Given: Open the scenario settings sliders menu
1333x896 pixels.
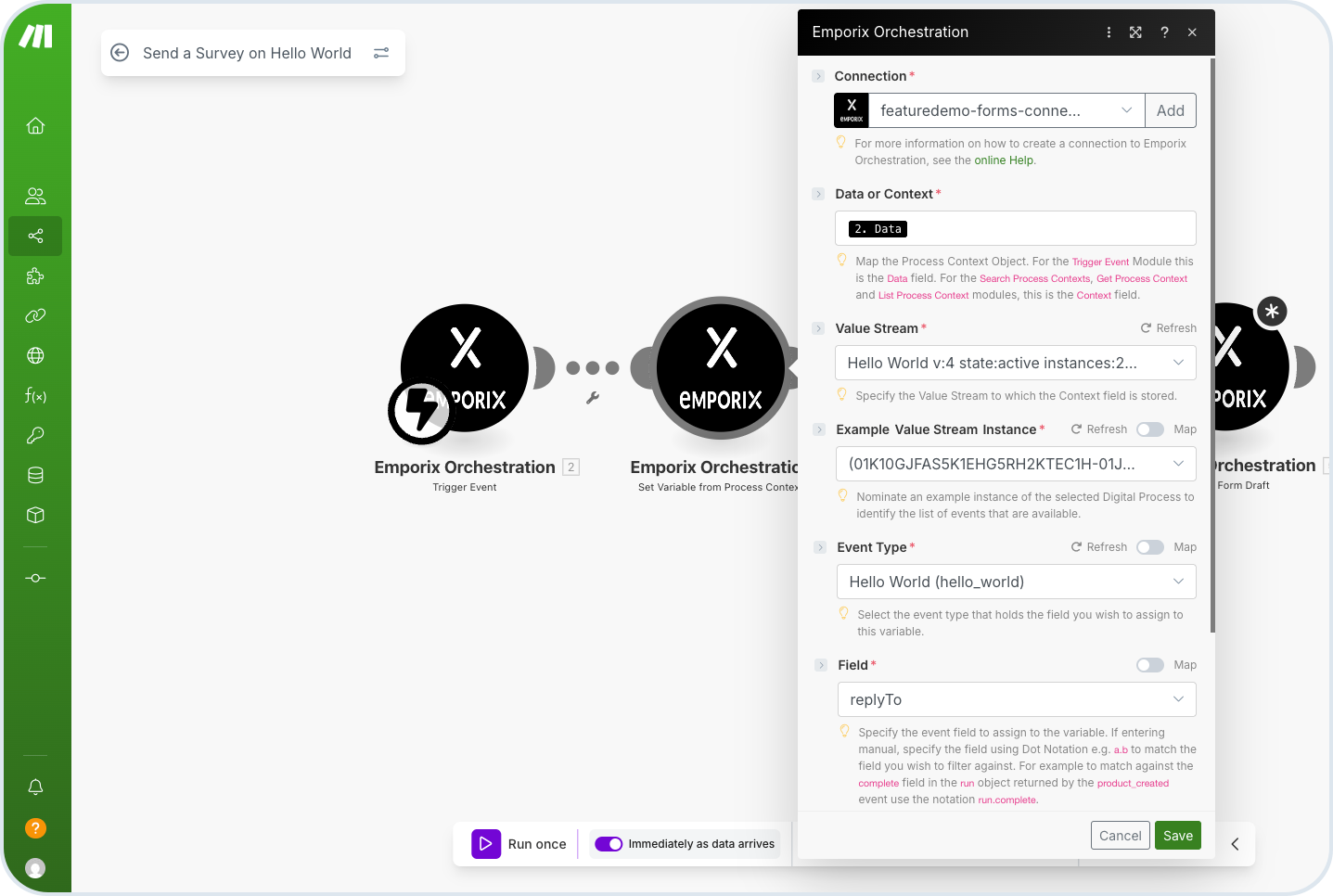Looking at the screenshot, I should 381,53.
